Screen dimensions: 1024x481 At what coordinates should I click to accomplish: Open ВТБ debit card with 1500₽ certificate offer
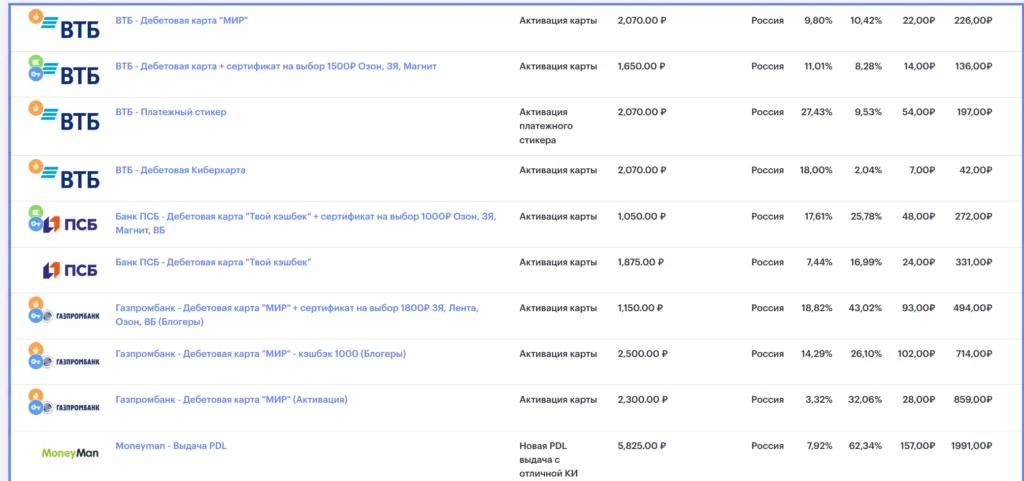coord(276,66)
